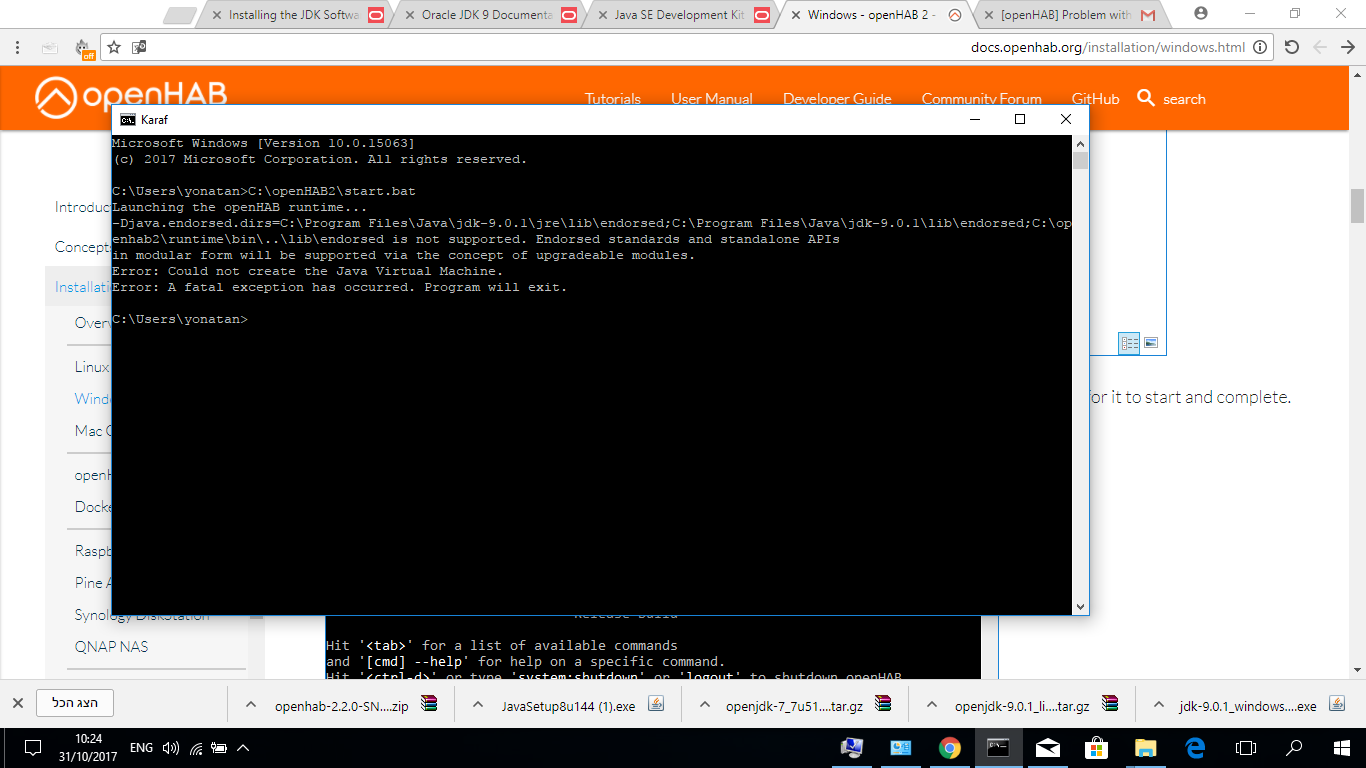Image resolution: width=1366 pixels, height=768 pixels.
Task: Click the openHAB search field
Action: (1184, 99)
